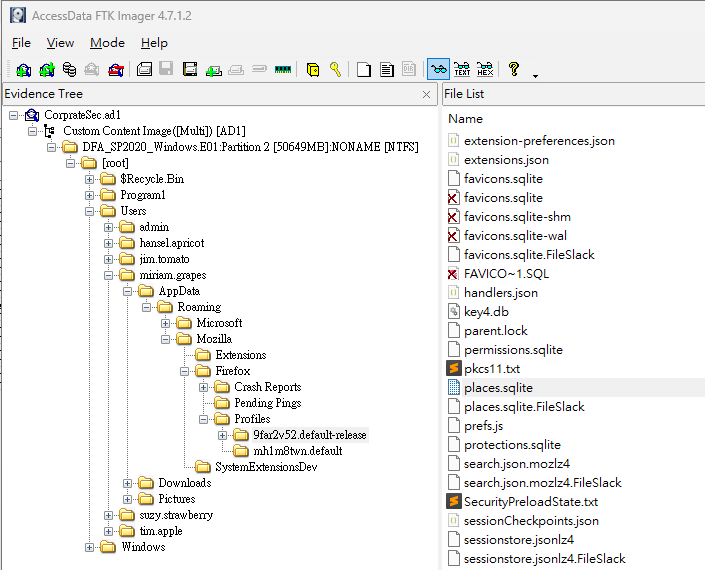
Task: Click Obtain Protected Files safe icon
Action: [313, 70]
